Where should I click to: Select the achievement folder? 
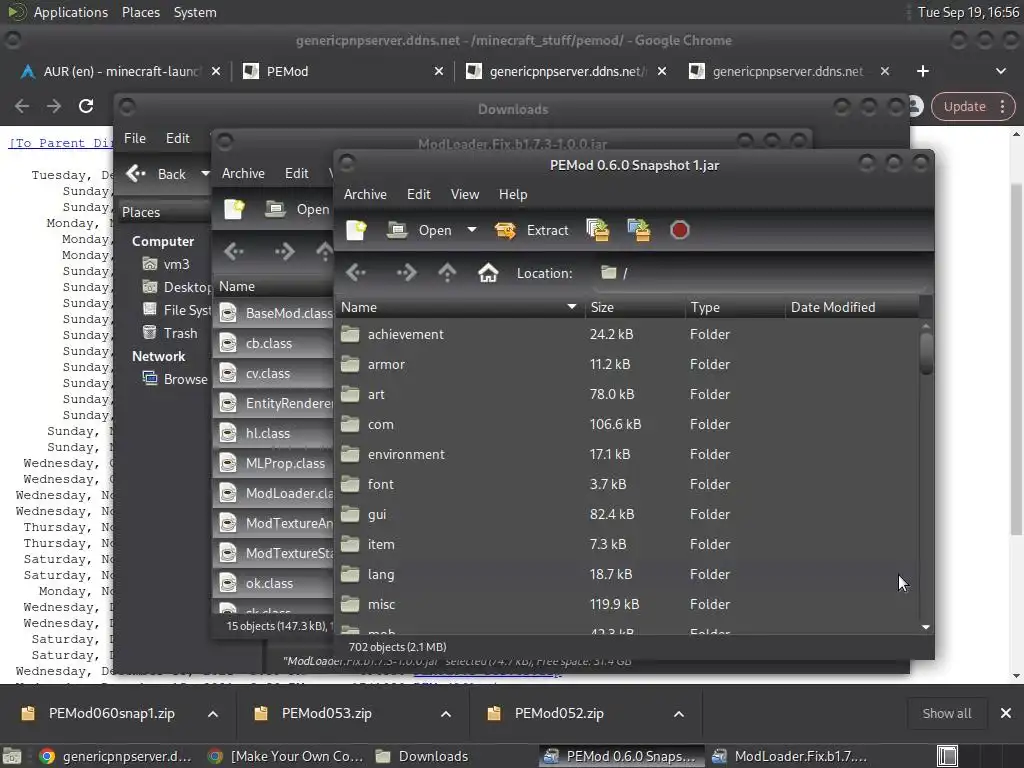[x=627, y=334]
